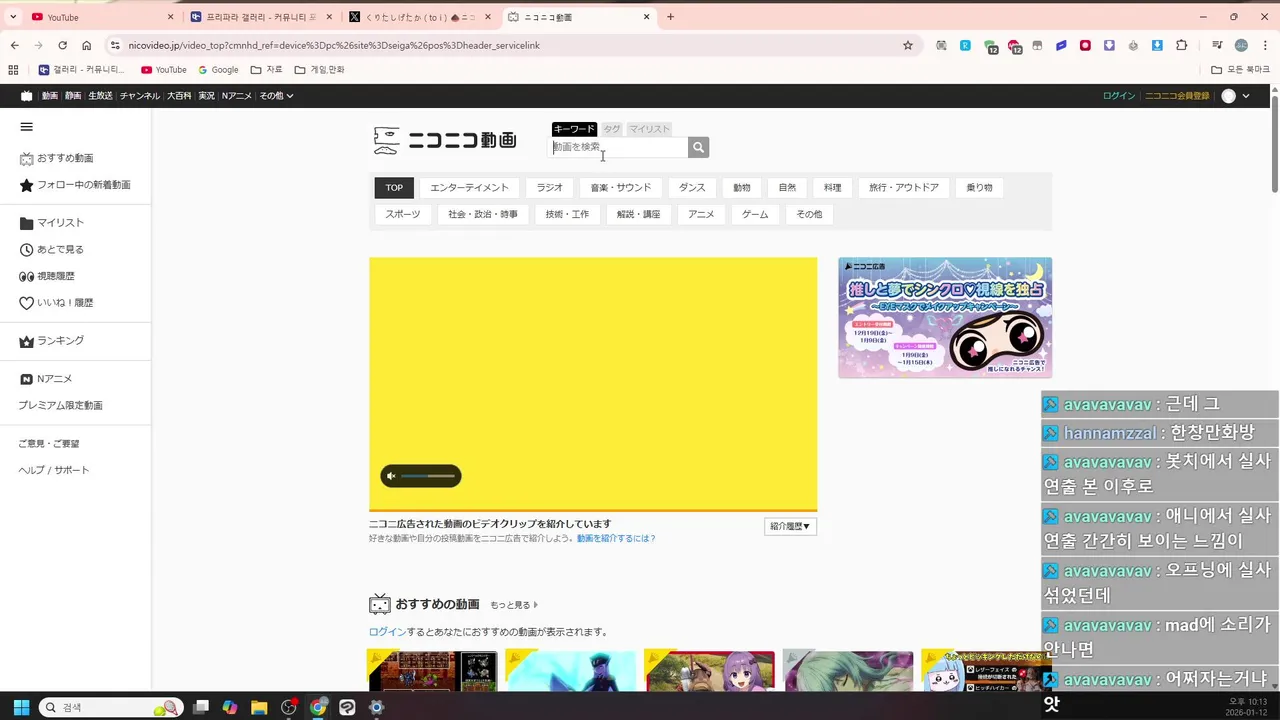Screen dimensions: 1280x720
Task: Open the 紹介履歴 dropdown
Action: (790, 526)
